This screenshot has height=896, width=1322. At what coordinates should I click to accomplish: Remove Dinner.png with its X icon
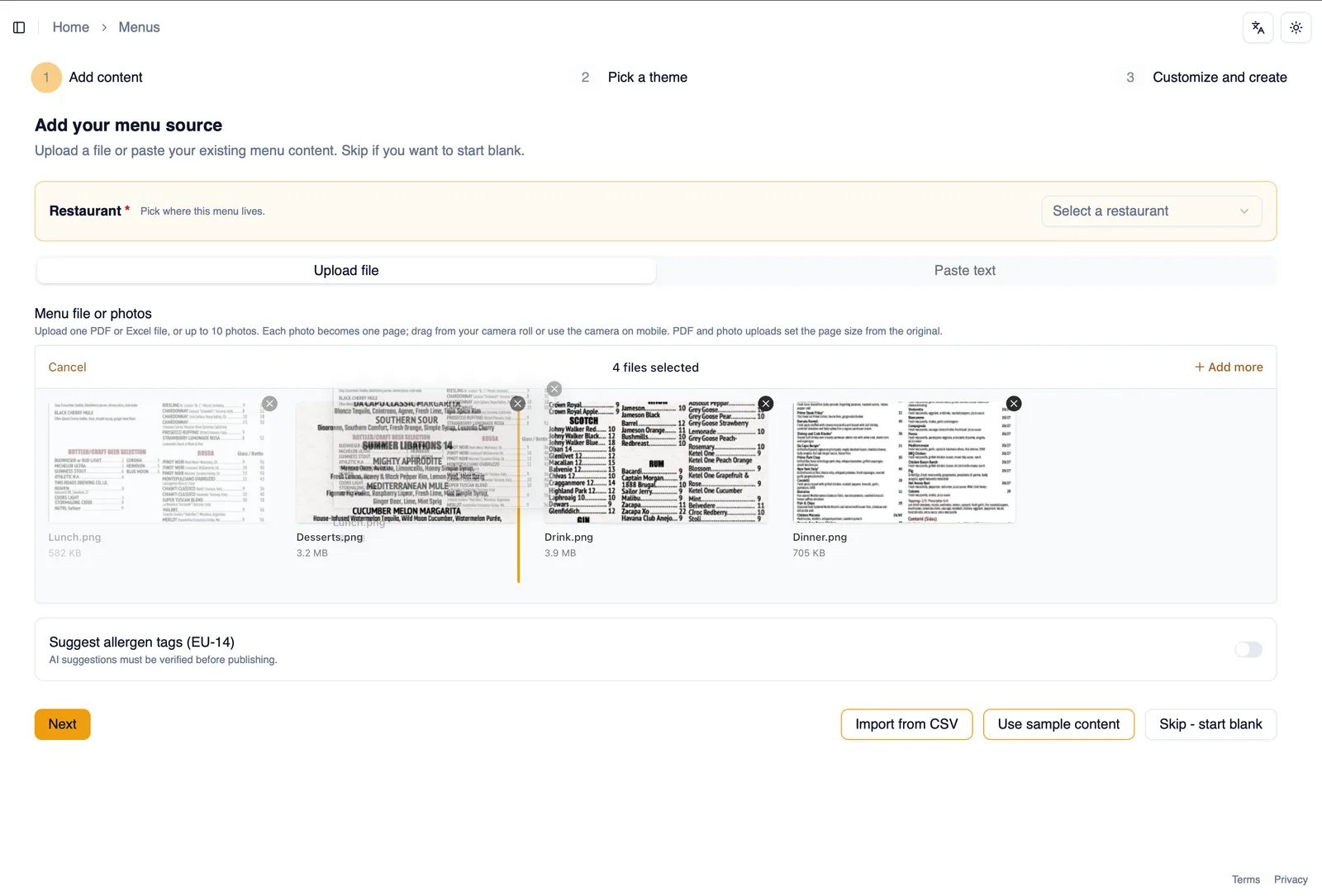(x=1014, y=403)
